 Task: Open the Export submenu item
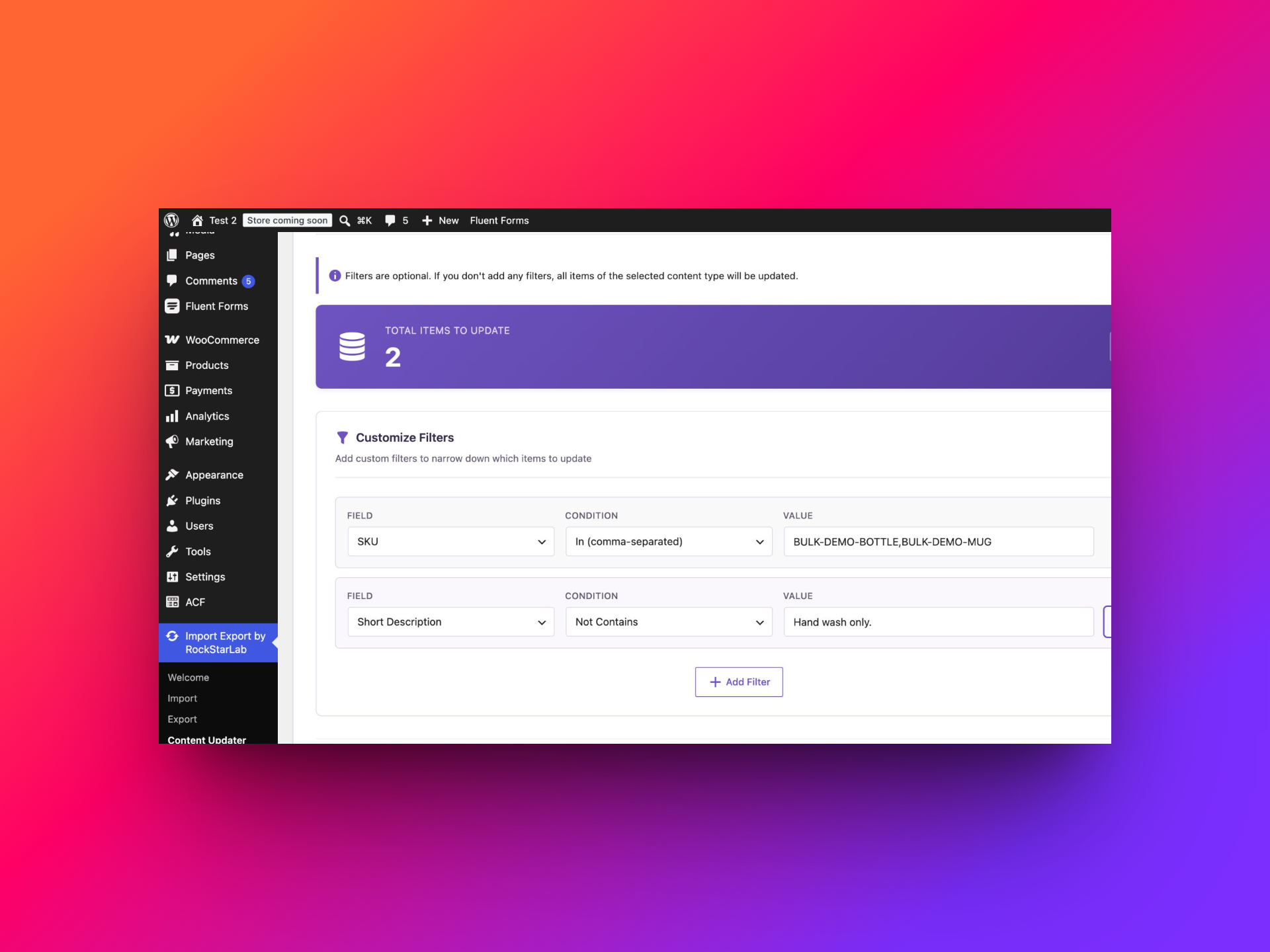coord(182,719)
